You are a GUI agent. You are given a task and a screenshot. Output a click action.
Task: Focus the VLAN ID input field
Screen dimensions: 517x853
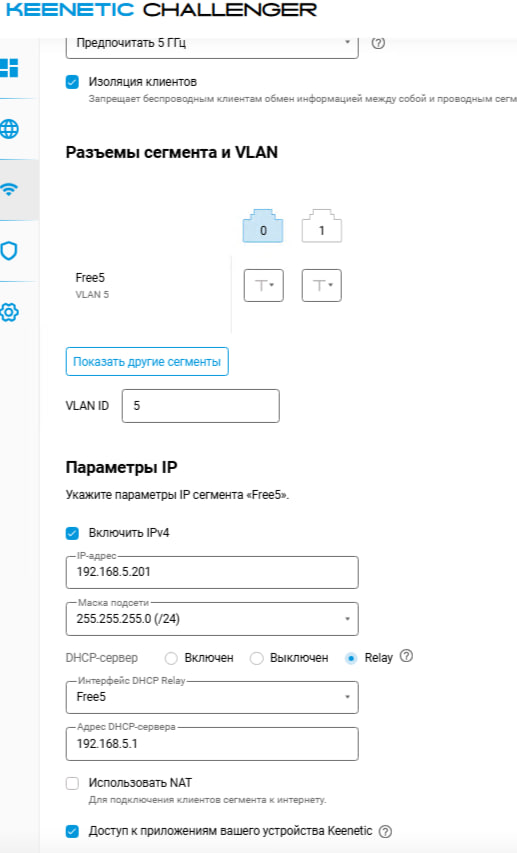point(200,406)
